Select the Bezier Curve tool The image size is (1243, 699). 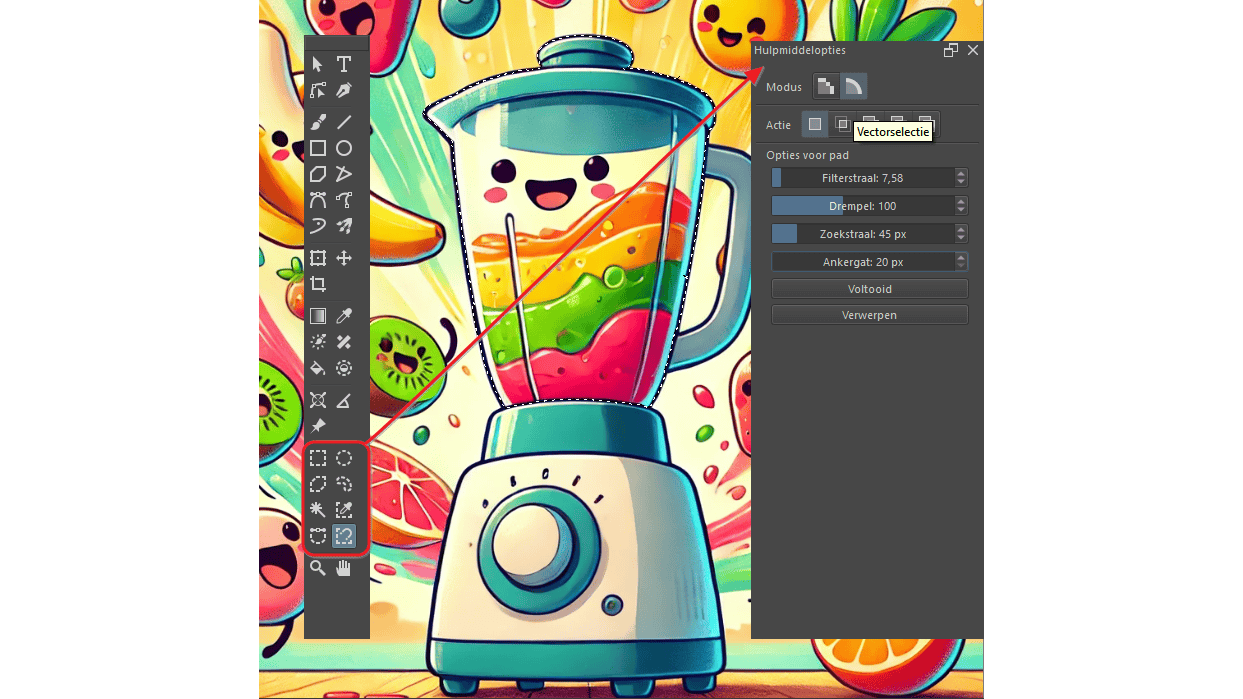point(318,200)
